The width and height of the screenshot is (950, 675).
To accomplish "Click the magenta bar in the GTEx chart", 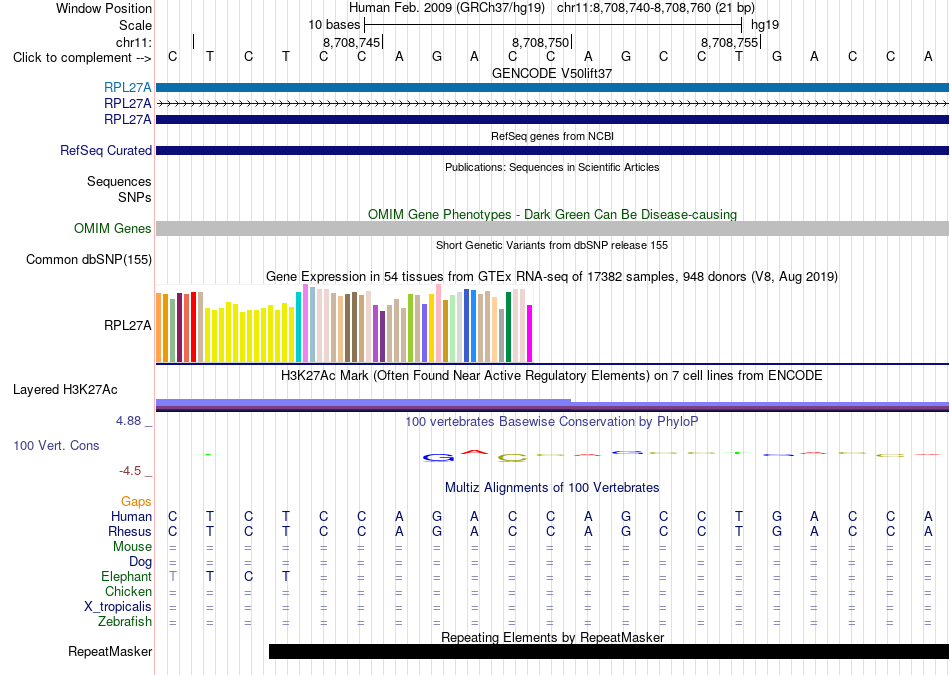I will [530, 333].
